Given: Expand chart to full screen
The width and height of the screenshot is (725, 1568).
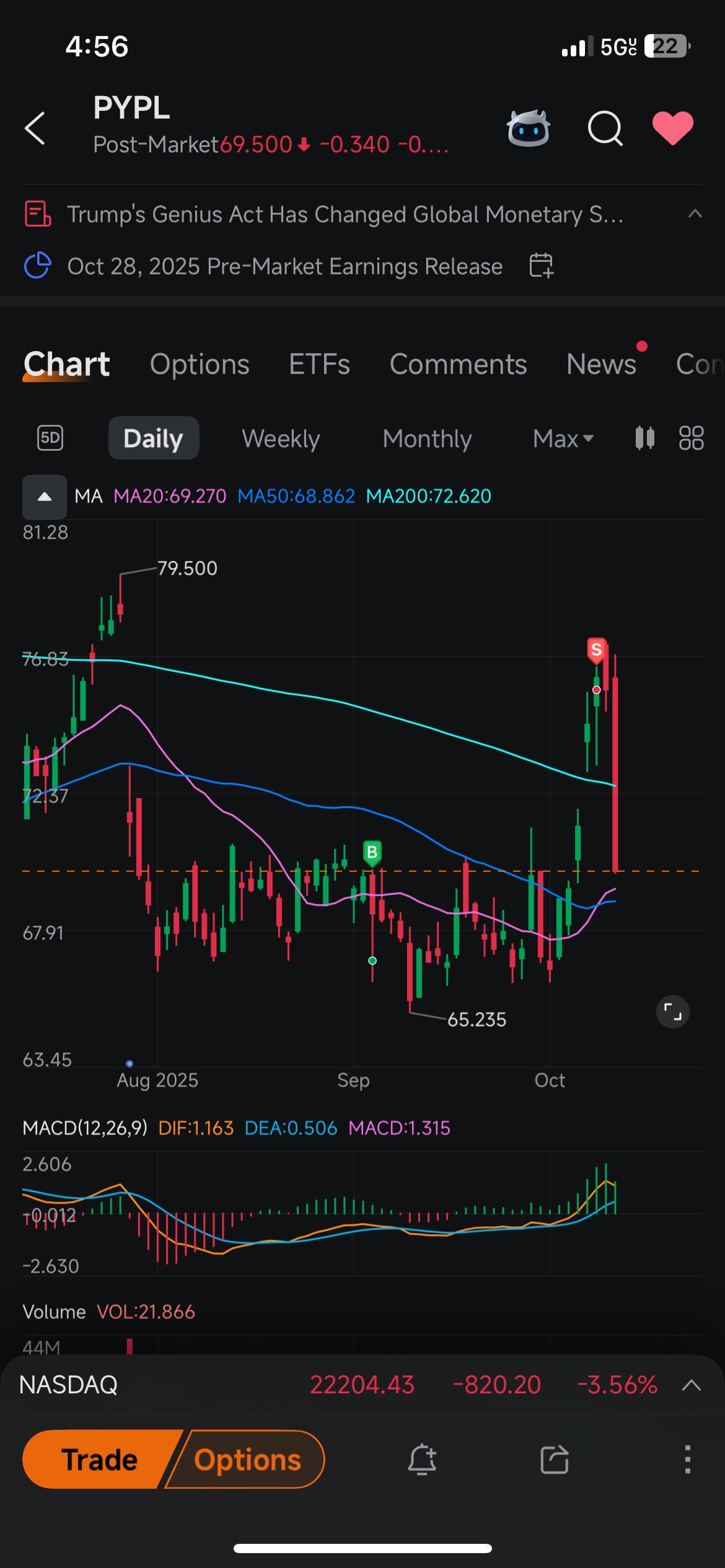Looking at the screenshot, I should (673, 1012).
